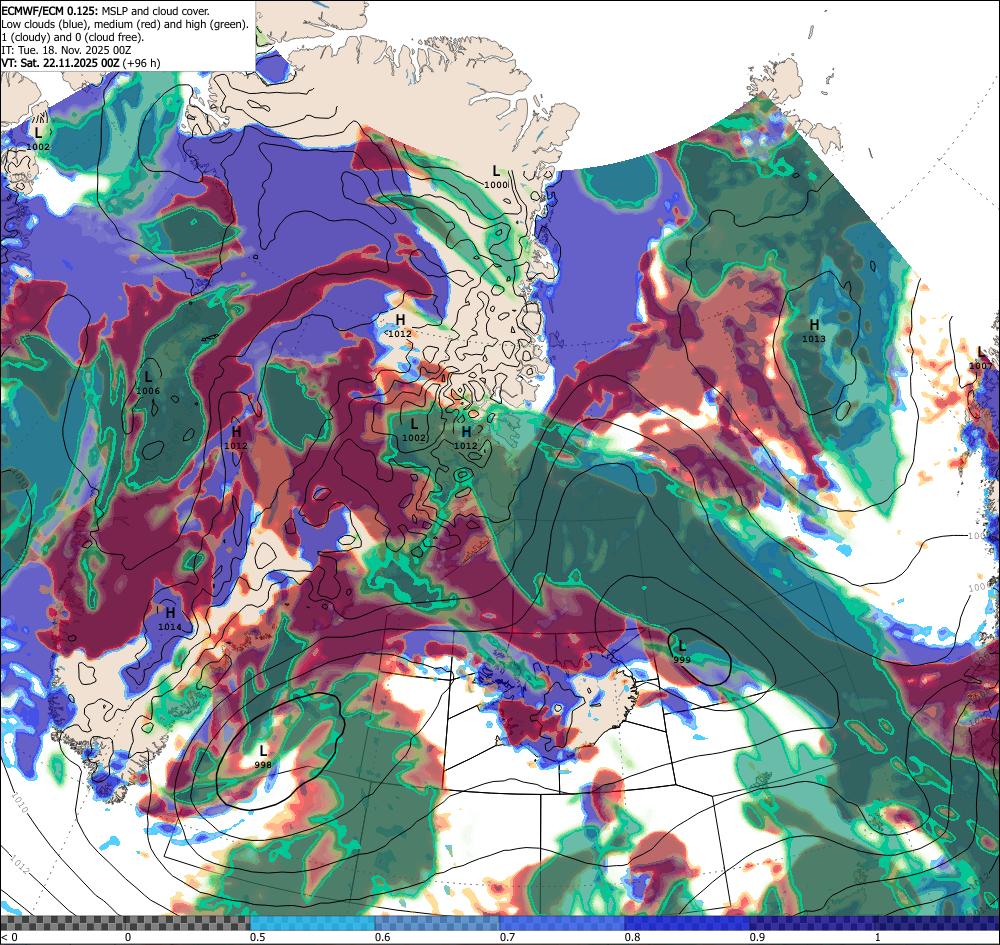
Task: Select the L 999 low pressure center
Action: [x=682, y=652]
